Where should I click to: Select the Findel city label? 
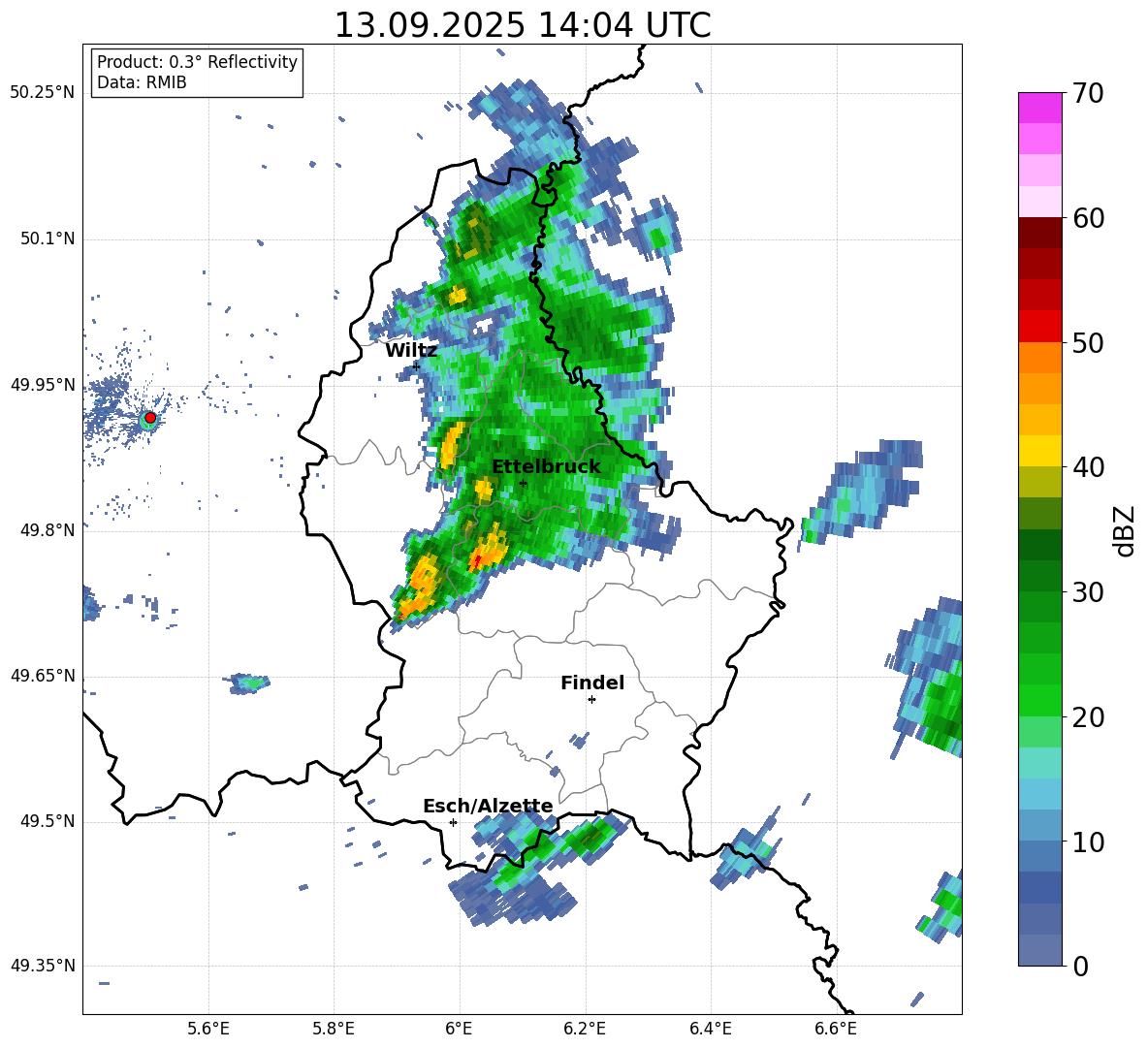pyautogui.click(x=592, y=683)
